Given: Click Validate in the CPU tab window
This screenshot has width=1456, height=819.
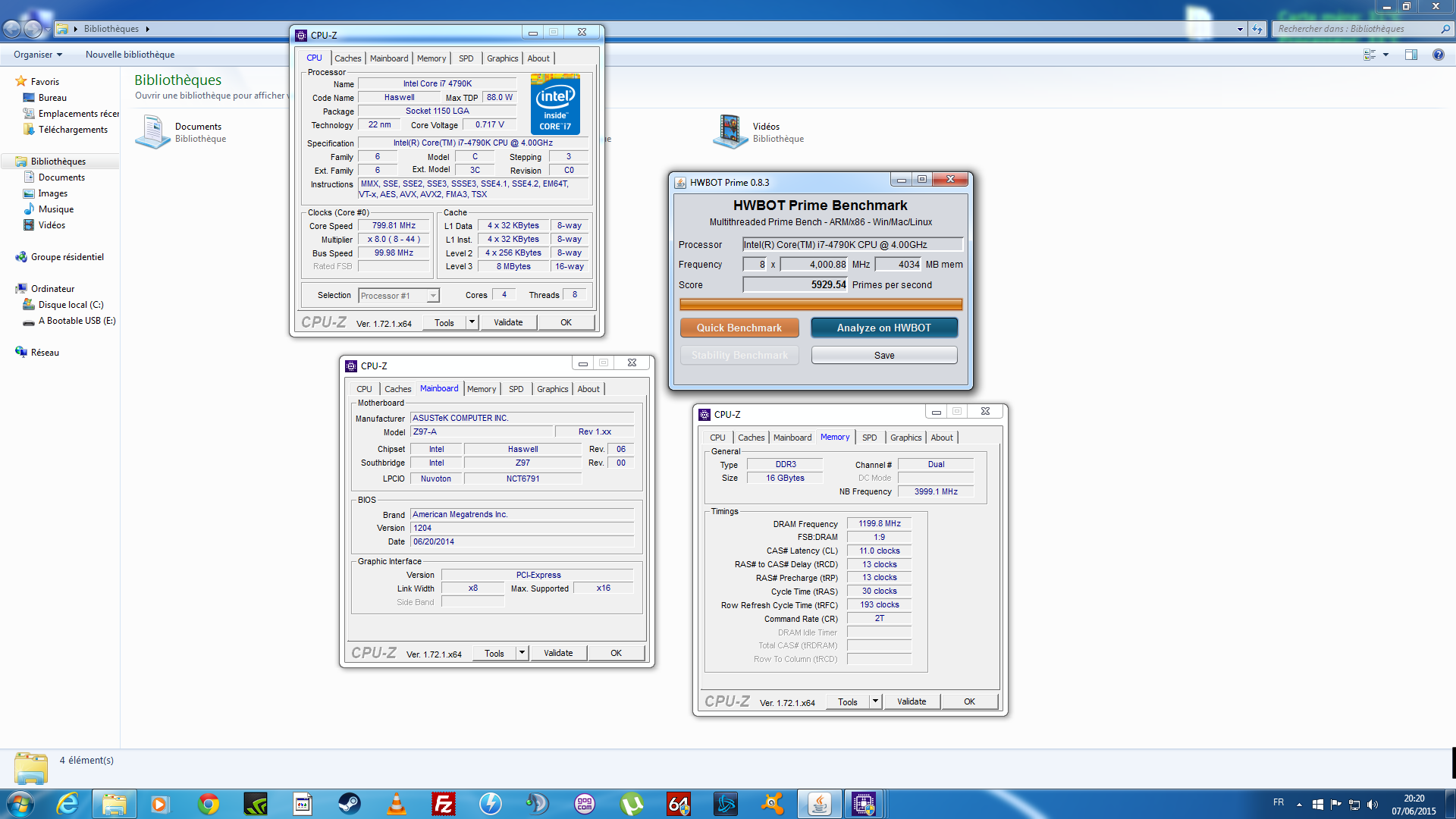Looking at the screenshot, I should (x=508, y=322).
